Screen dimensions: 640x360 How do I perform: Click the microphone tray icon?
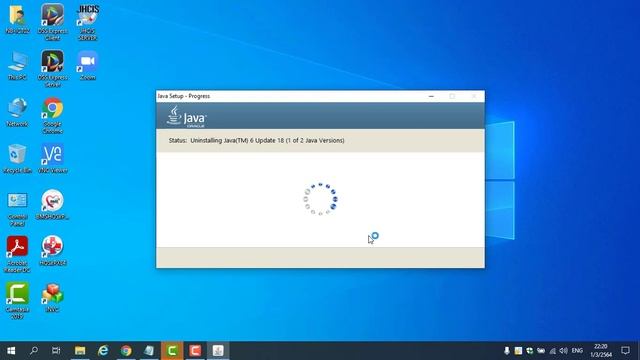click(507, 351)
